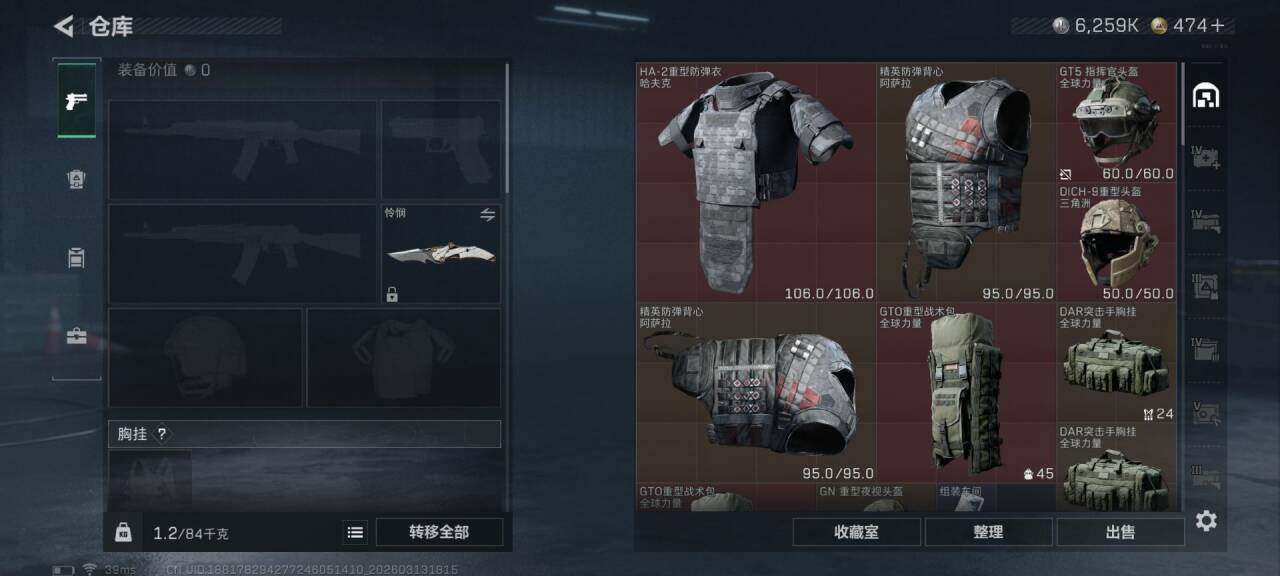Go back using the 仓库 arrow
This screenshot has height=576, width=1280.
[65, 26]
